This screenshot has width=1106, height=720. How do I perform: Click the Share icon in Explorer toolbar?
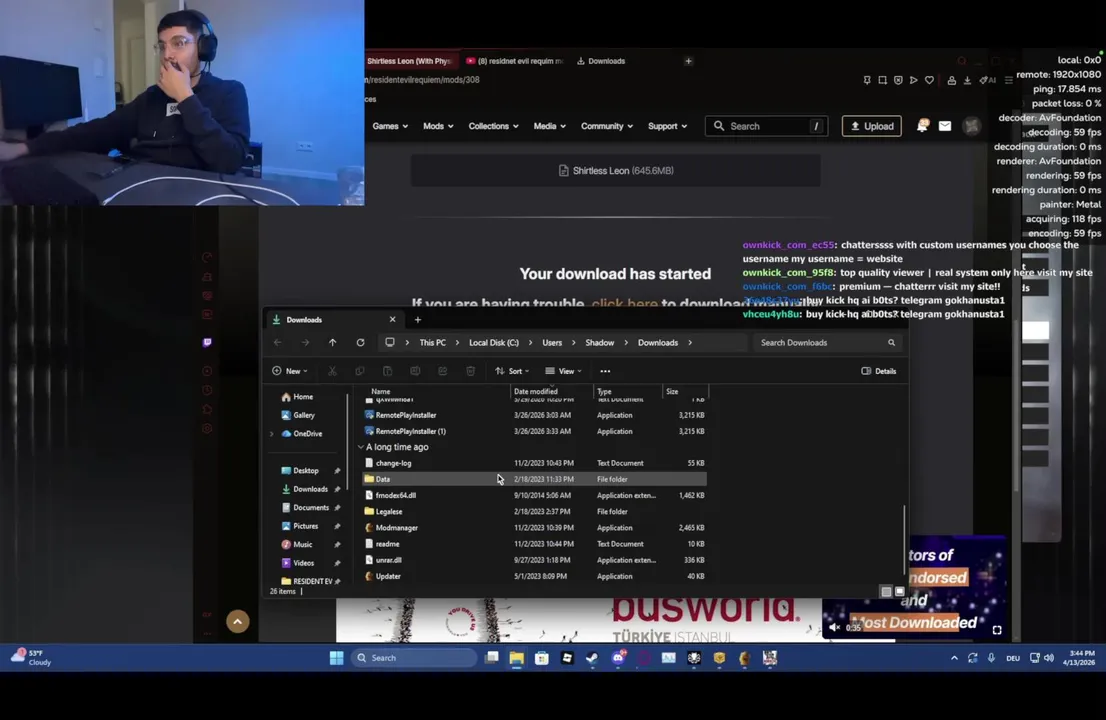(x=442, y=371)
